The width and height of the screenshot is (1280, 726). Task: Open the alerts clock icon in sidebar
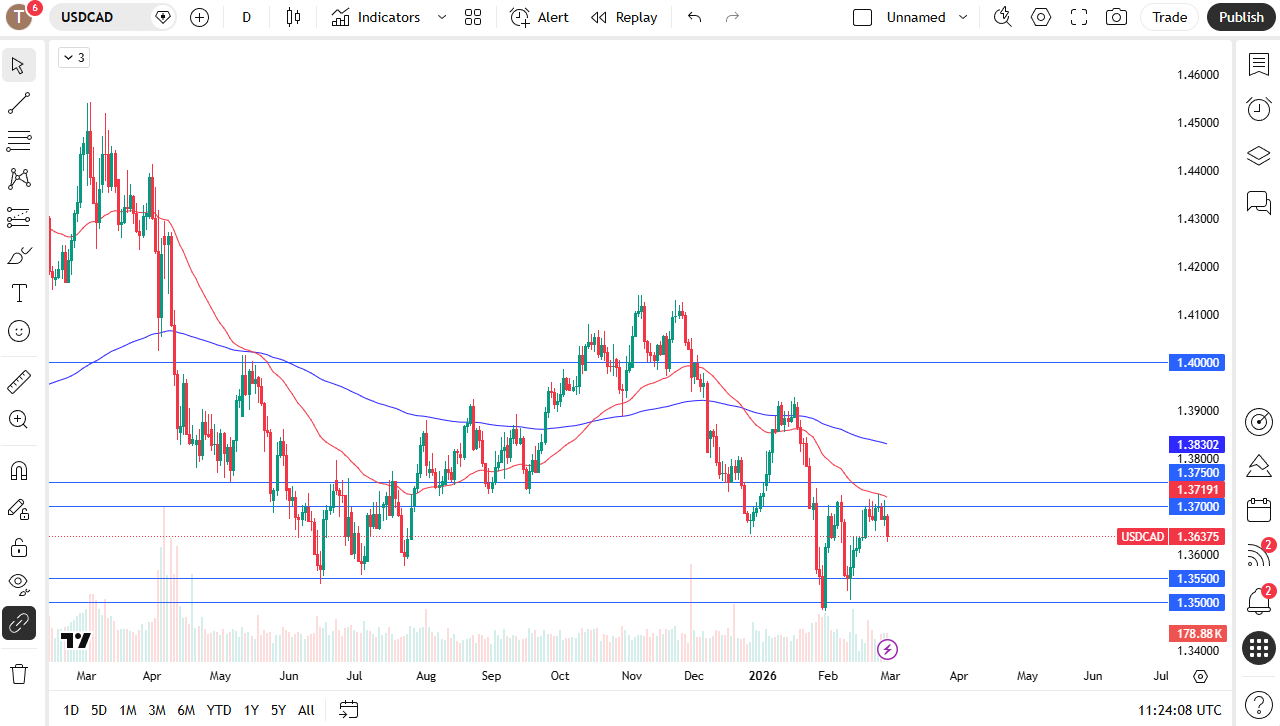point(1259,109)
